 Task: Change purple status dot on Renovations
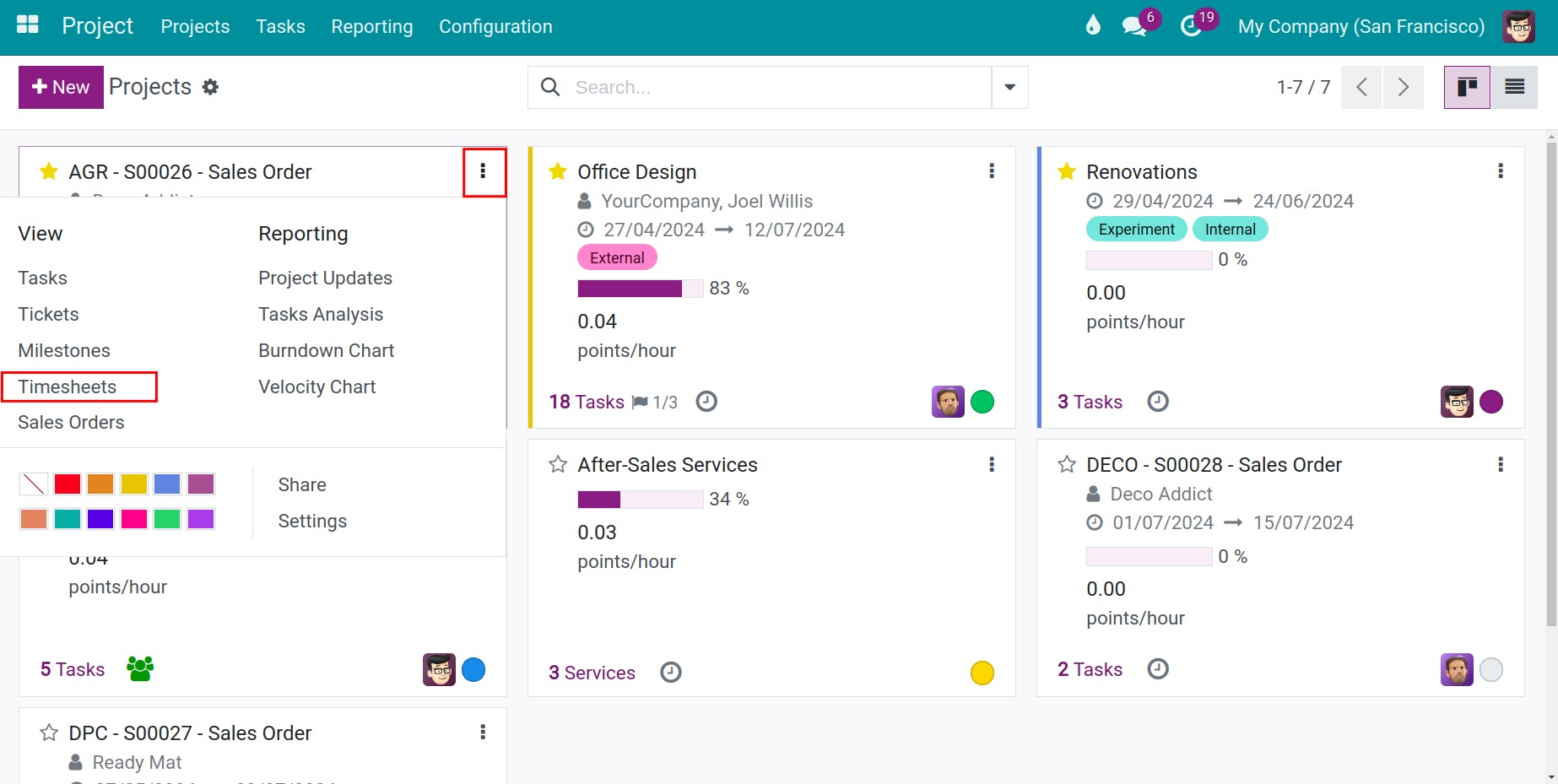coord(1491,402)
